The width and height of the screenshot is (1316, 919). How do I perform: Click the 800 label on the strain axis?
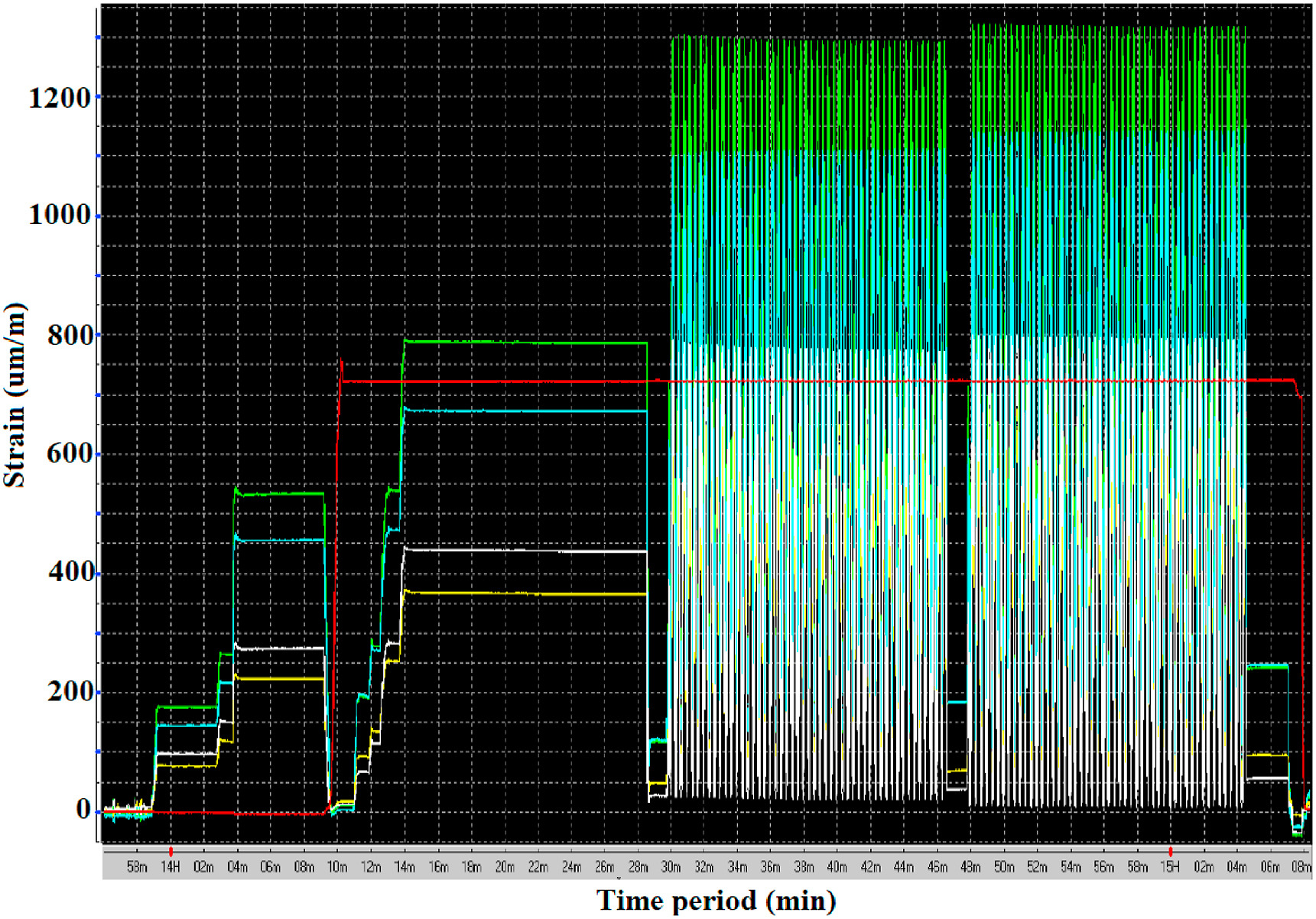(x=69, y=335)
